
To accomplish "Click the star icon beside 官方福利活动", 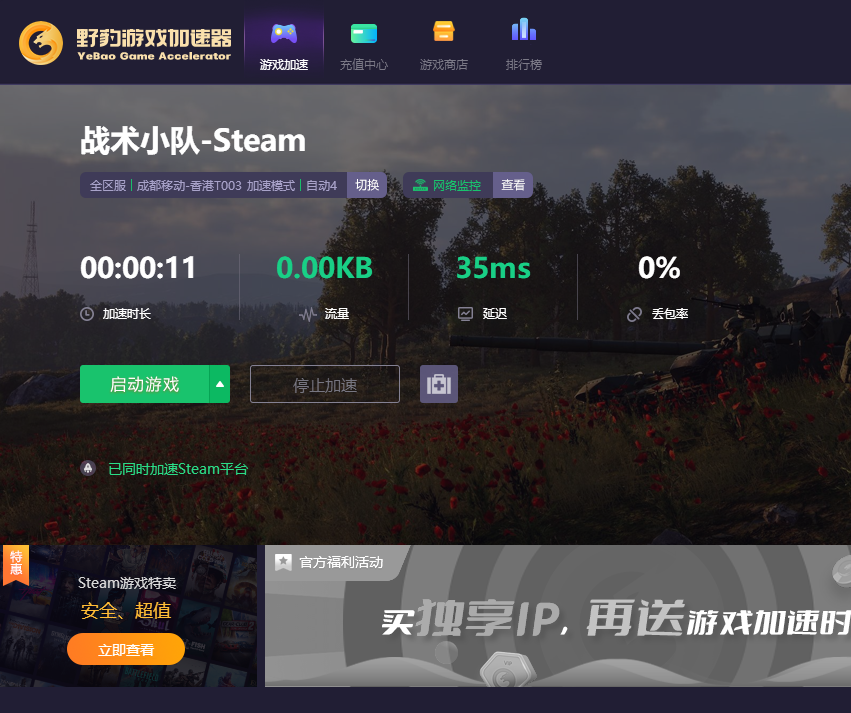I will click(x=283, y=562).
